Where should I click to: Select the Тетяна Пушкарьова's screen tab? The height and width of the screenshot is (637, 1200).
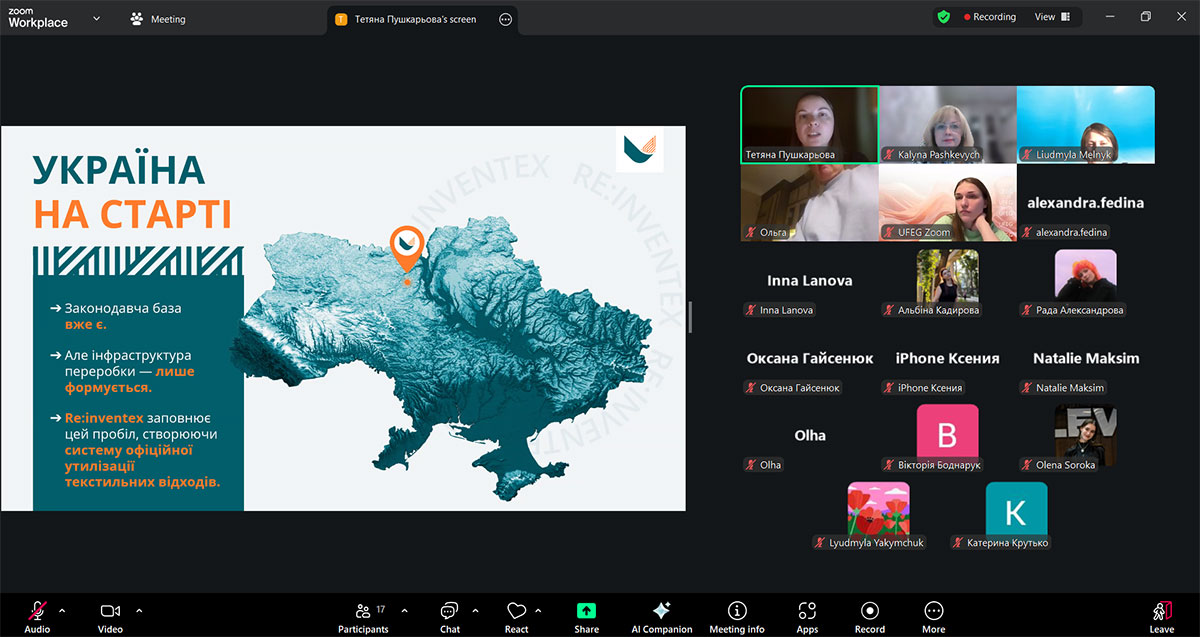pyautogui.click(x=415, y=19)
